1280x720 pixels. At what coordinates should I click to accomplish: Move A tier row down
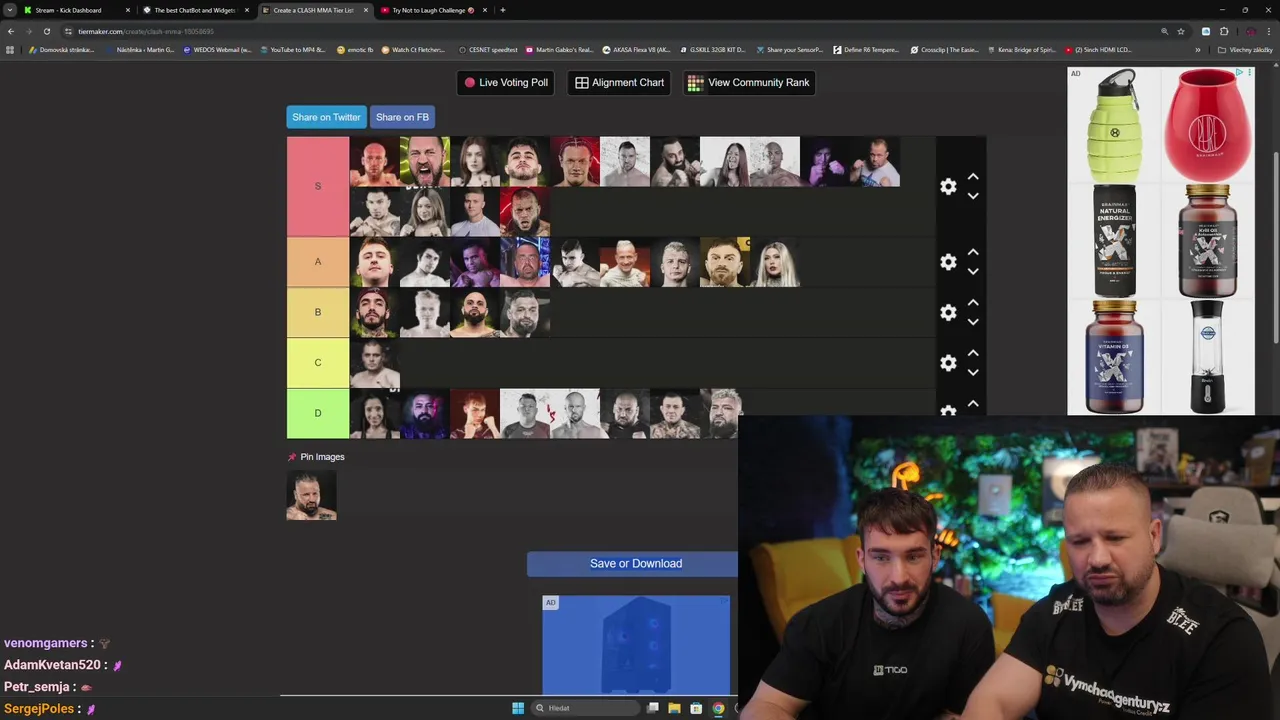pyautogui.click(x=973, y=271)
